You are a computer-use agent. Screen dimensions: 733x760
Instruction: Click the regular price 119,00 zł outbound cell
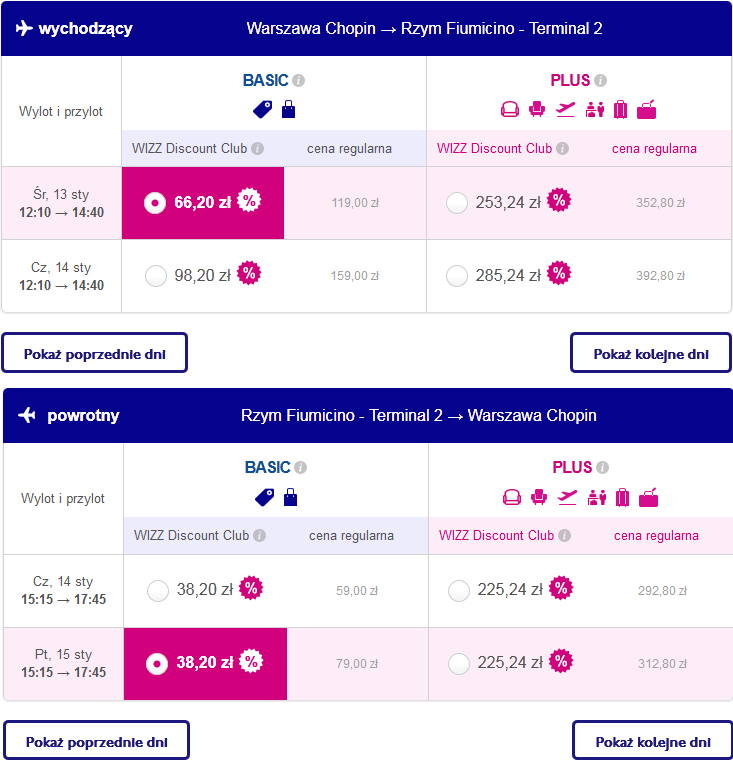355,203
